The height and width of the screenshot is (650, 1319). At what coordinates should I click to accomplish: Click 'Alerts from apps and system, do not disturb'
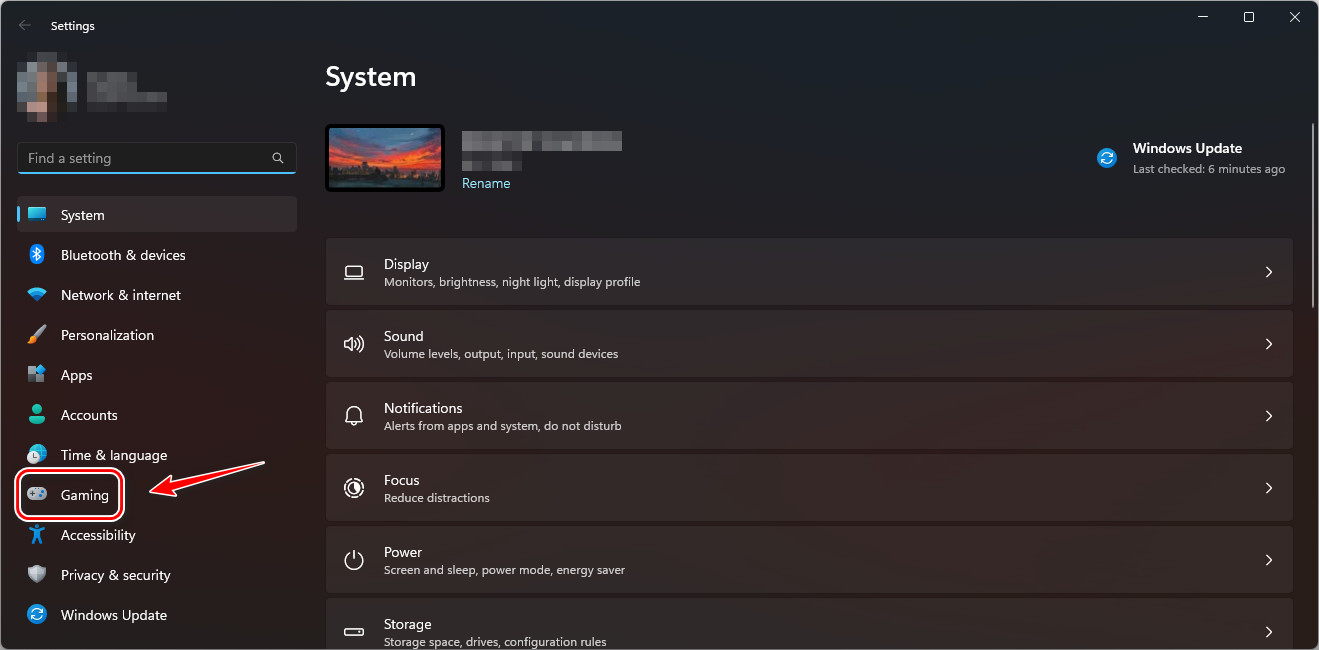(503, 426)
